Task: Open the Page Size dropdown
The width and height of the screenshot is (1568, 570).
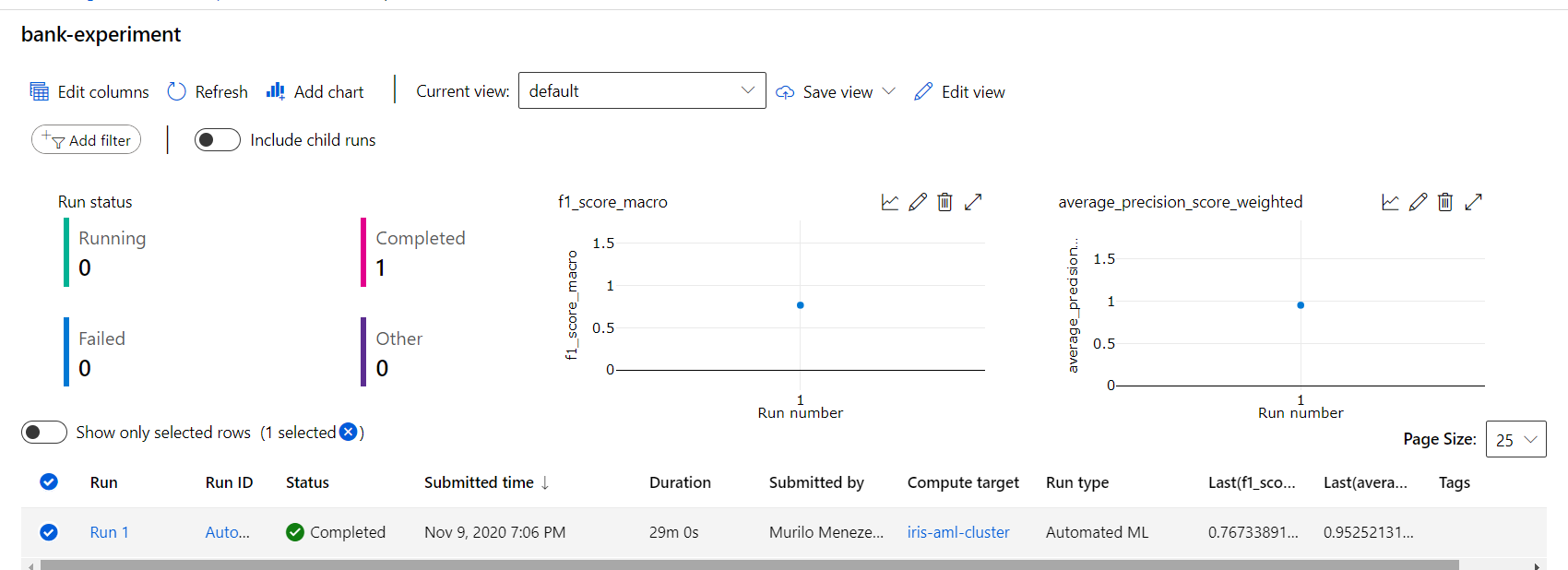Action: tap(1515, 440)
